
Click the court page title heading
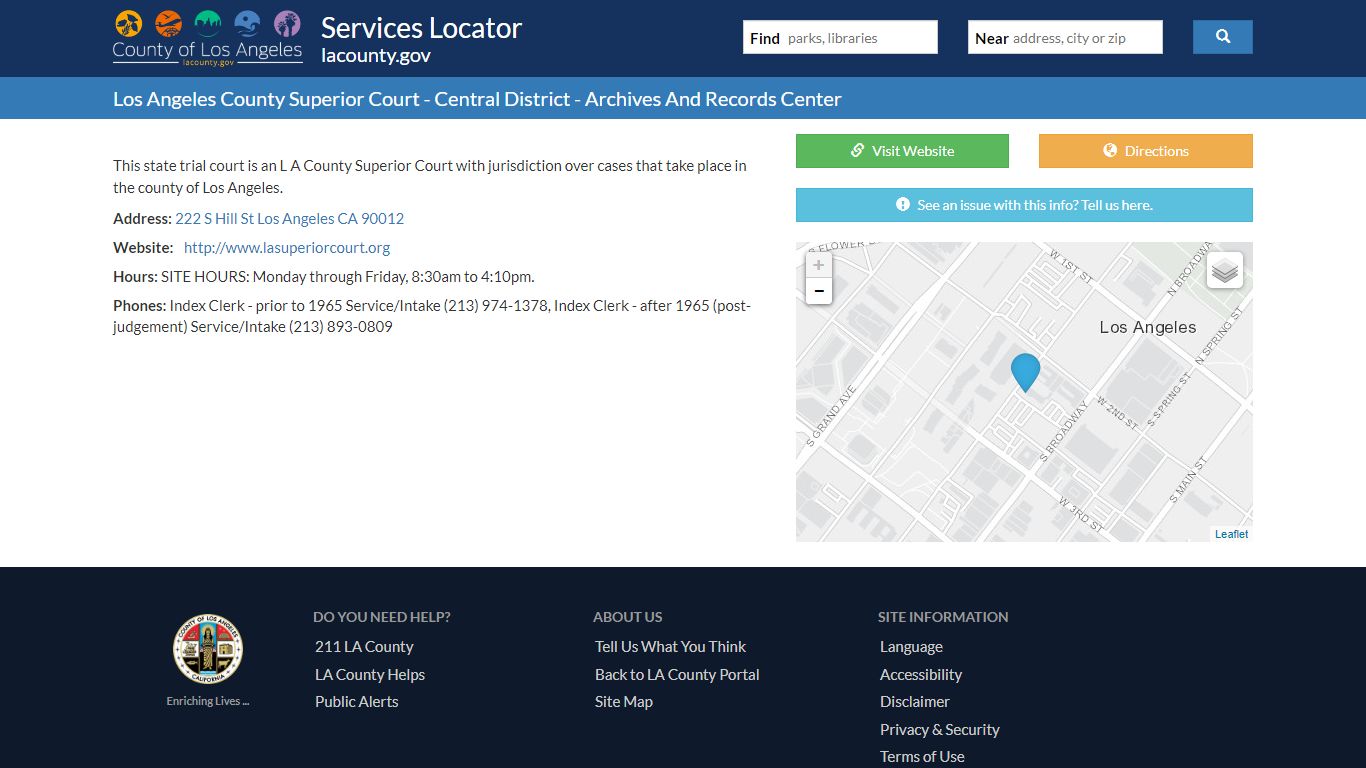[477, 99]
